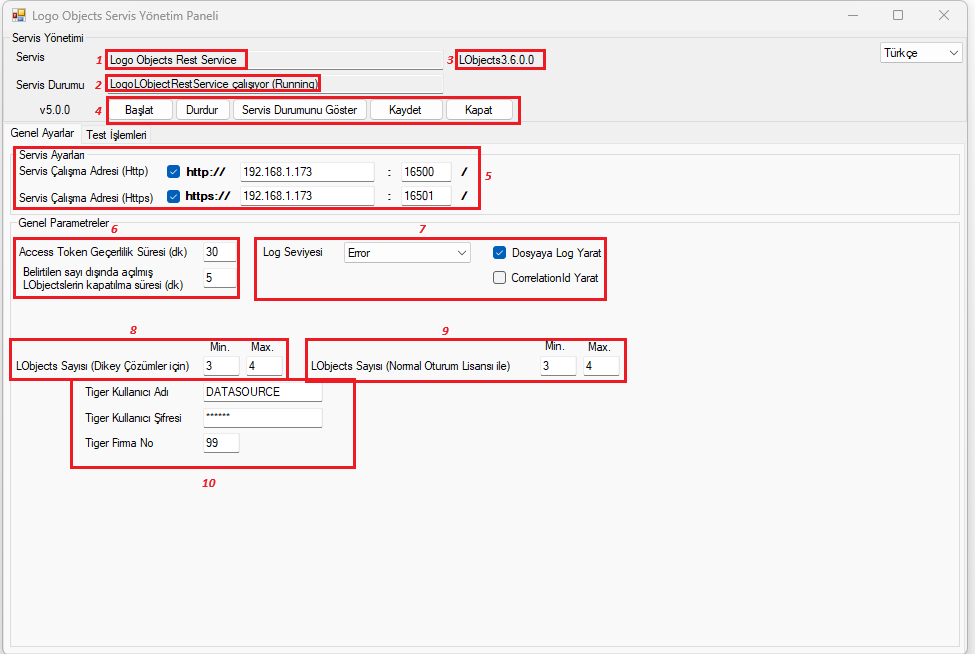Minimize the window
This screenshot has height=654, width=975.
[853, 15]
